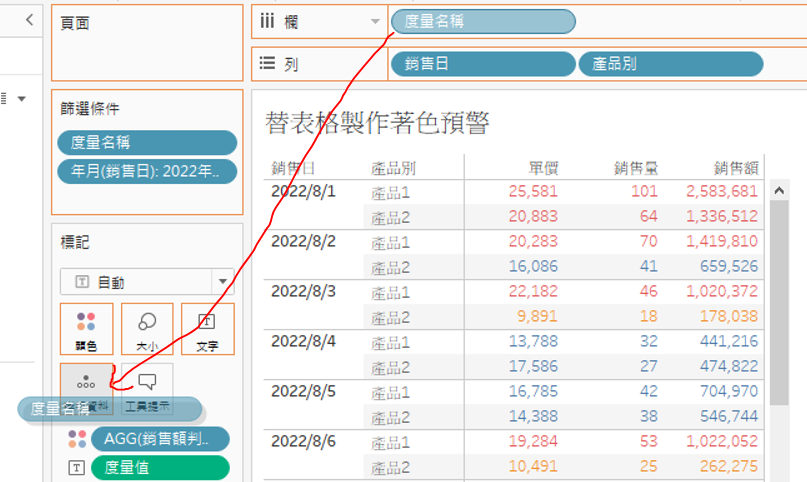Click the unit price cell 25,581
The height and width of the screenshot is (482, 807).
pos(533,191)
